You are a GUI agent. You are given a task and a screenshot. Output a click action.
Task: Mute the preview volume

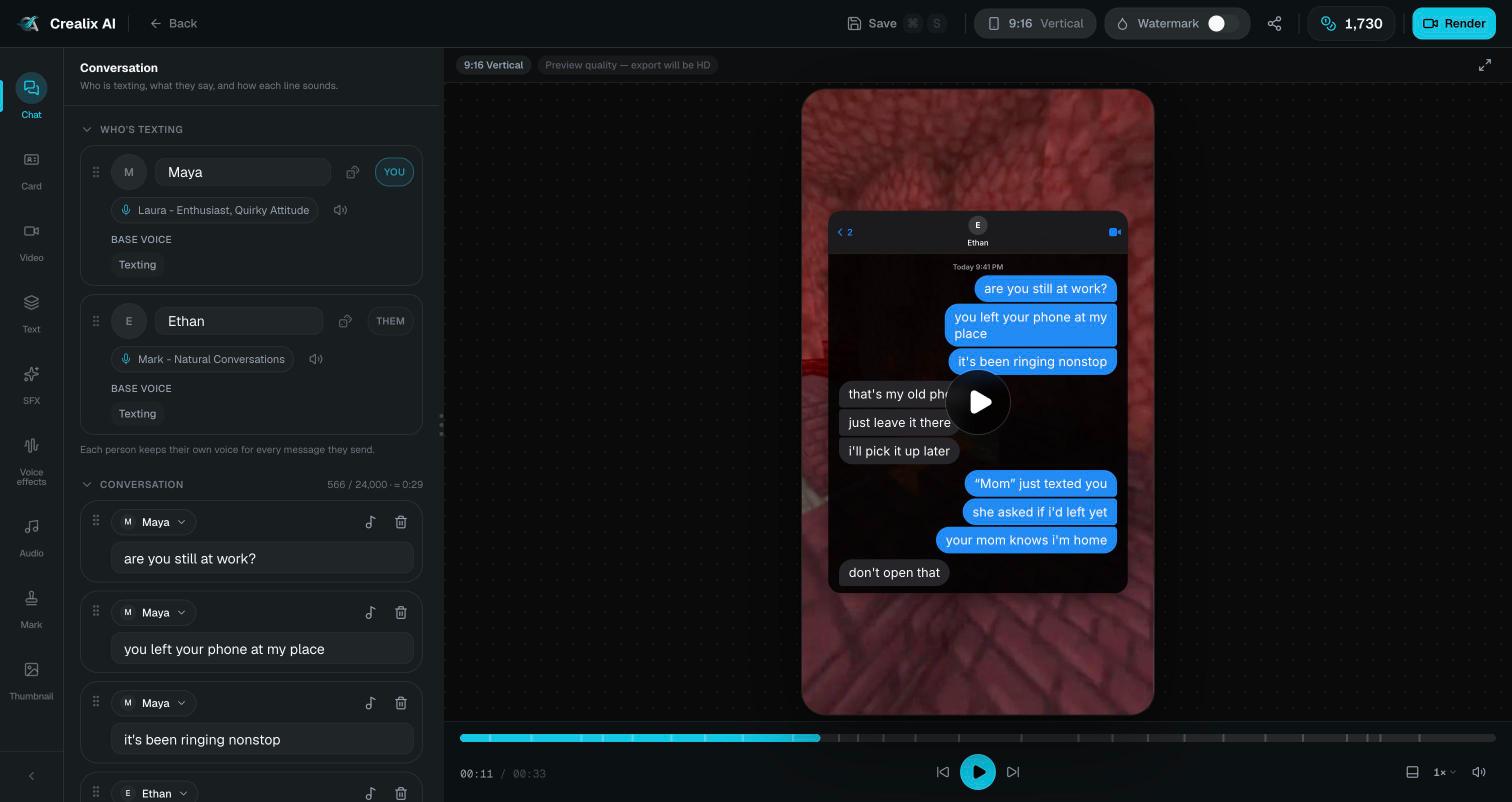1479,772
